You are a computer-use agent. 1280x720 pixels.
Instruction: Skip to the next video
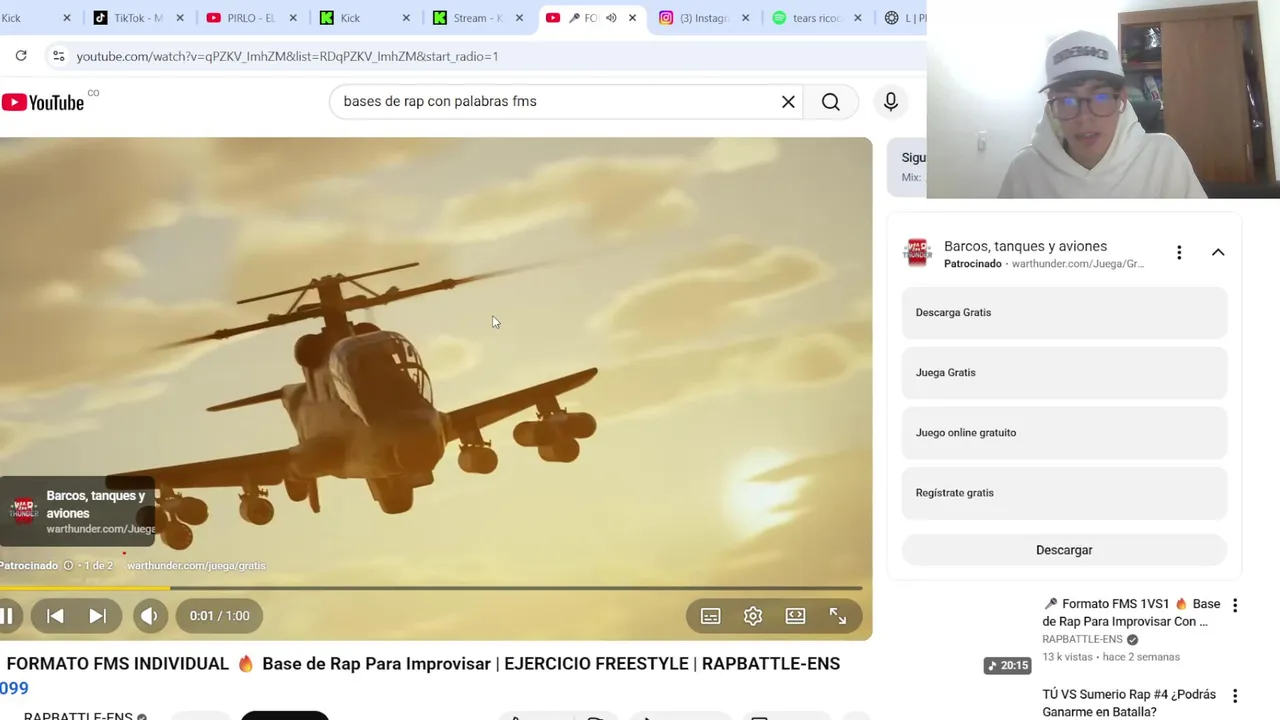pyautogui.click(x=98, y=616)
